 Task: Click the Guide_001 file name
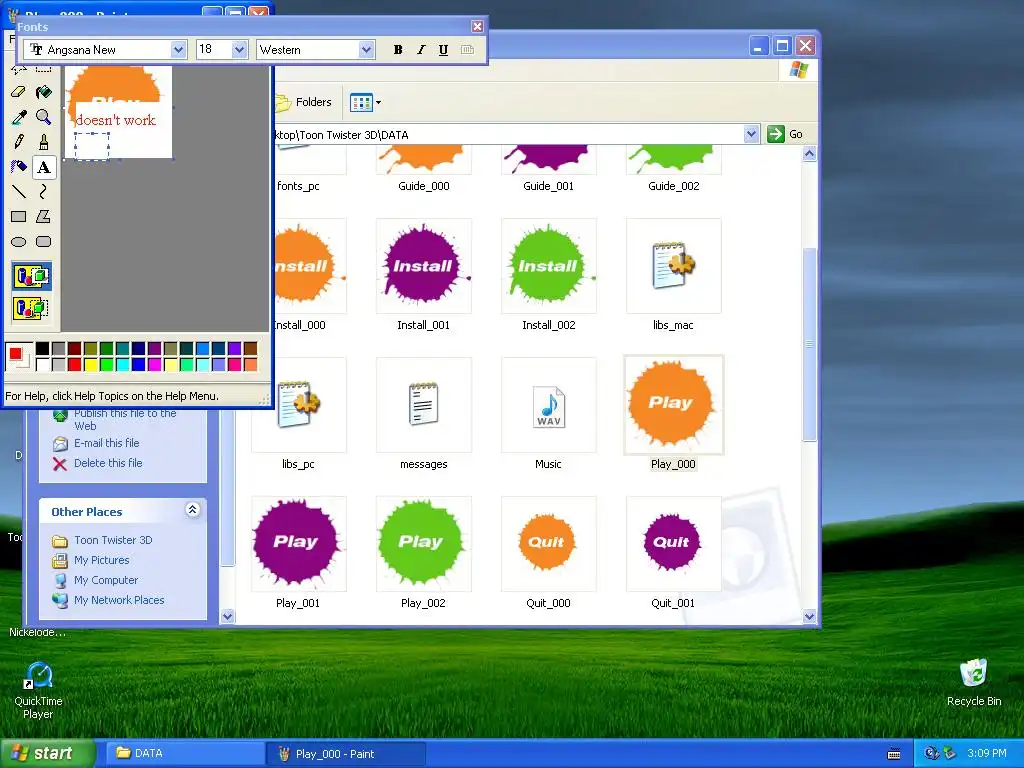pyautogui.click(x=549, y=186)
